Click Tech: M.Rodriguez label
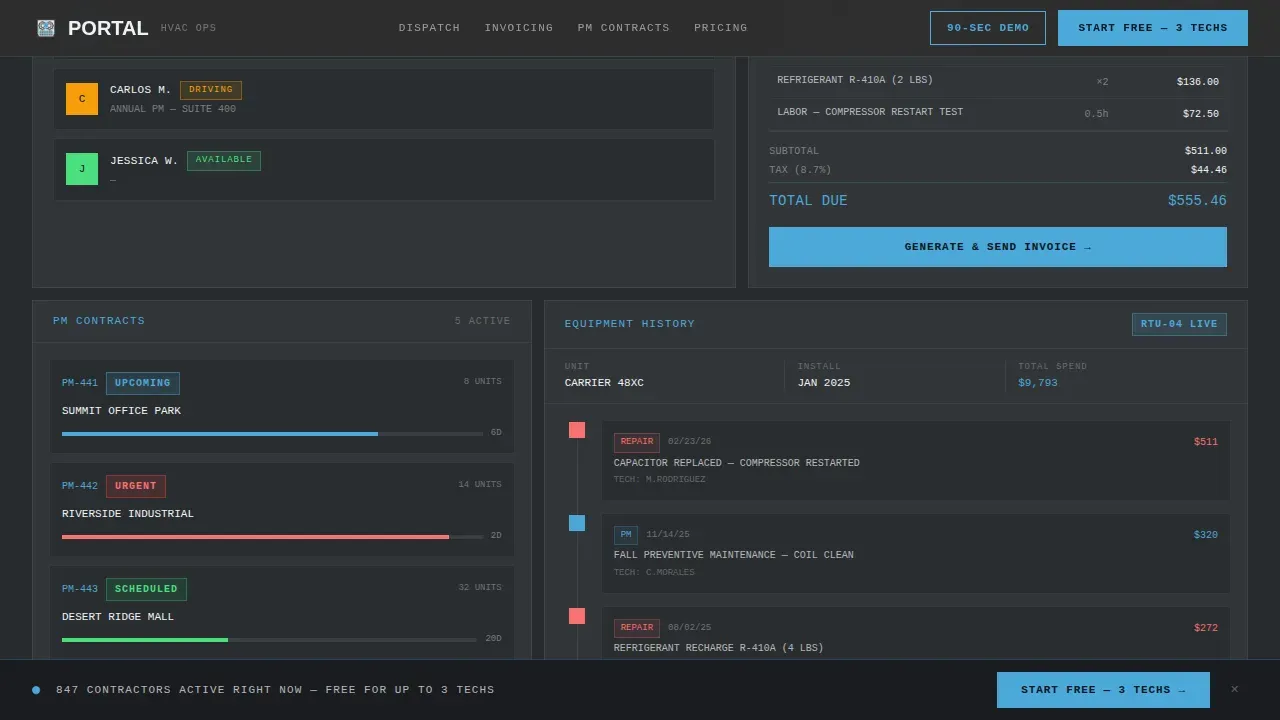This screenshot has width=1280, height=720. coord(660,480)
